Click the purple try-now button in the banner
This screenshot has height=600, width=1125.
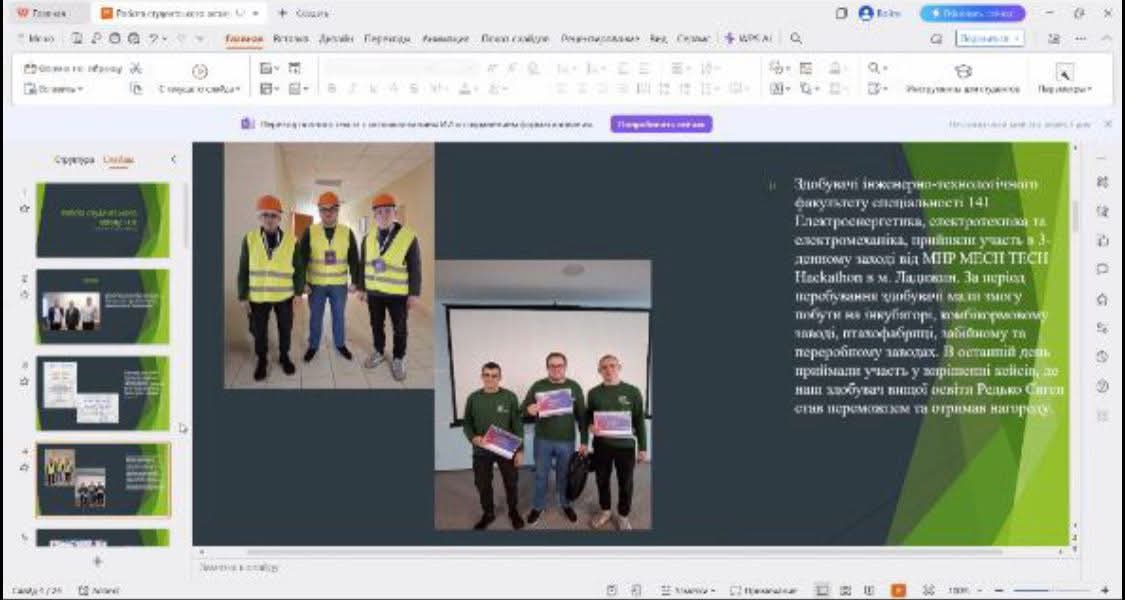(x=661, y=124)
